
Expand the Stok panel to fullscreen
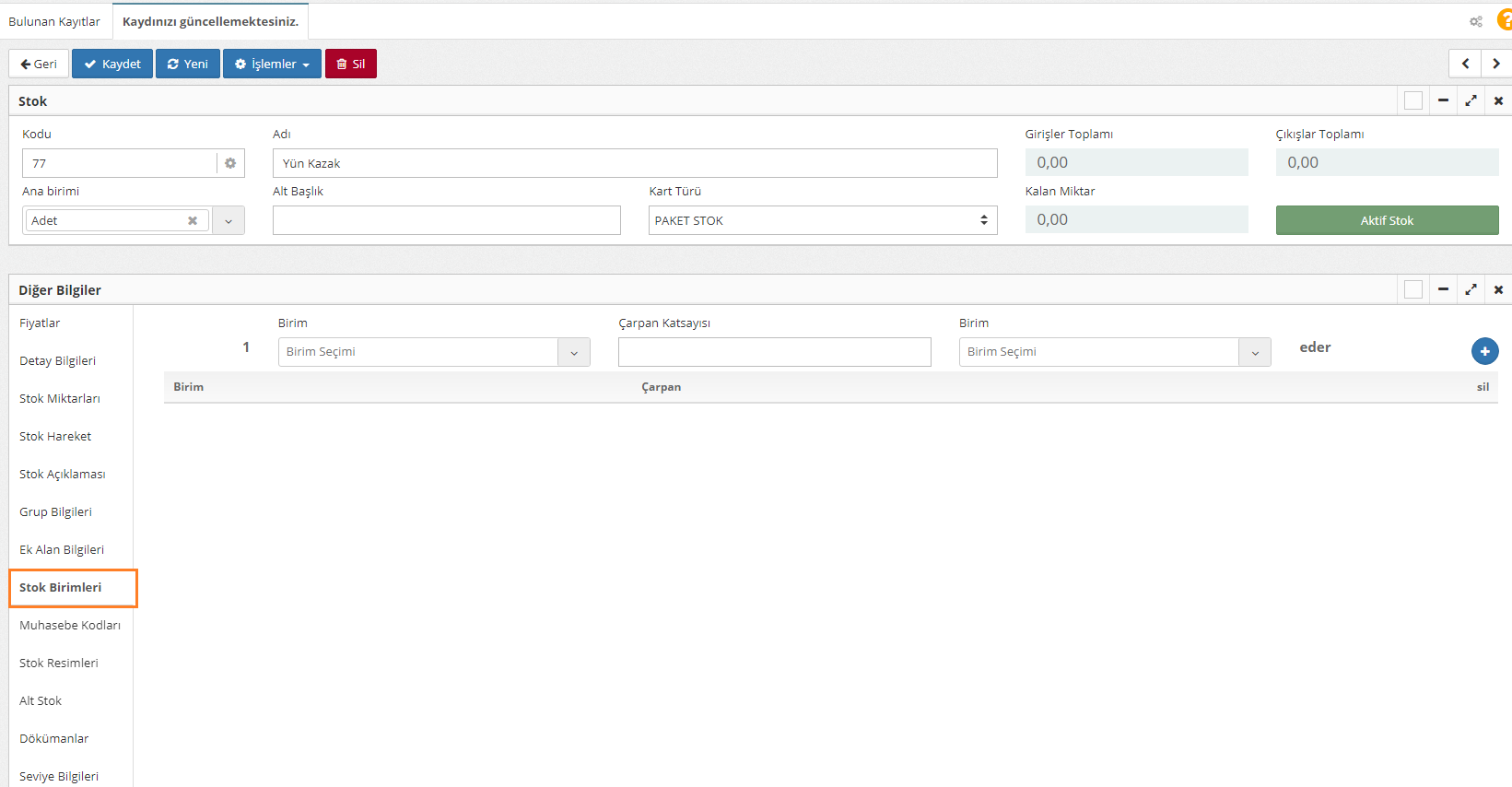point(1471,100)
